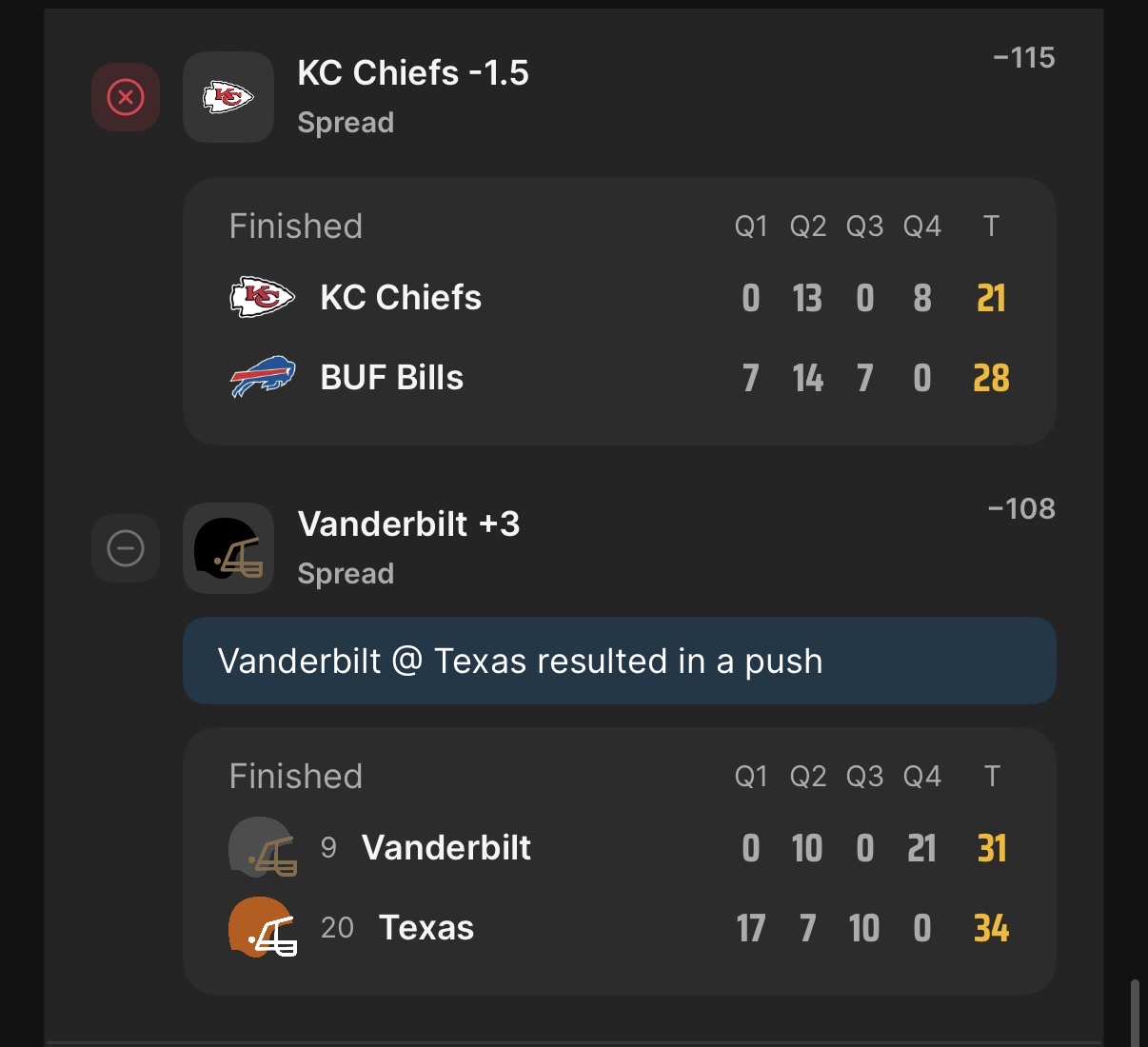
Task: Click the Buffalo Bills logo
Action: point(263,377)
